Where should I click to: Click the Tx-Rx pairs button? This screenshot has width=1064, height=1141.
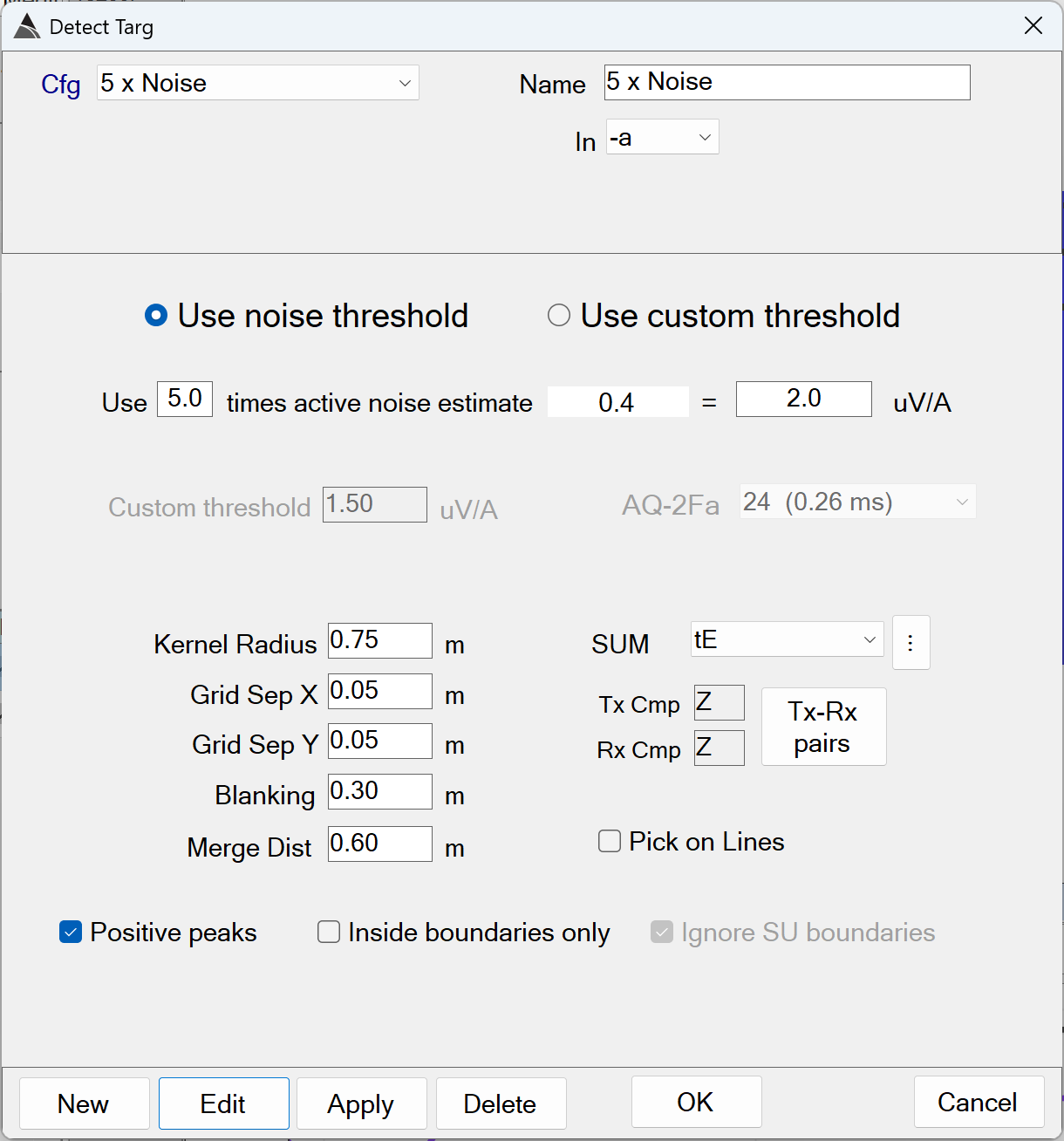823,727
